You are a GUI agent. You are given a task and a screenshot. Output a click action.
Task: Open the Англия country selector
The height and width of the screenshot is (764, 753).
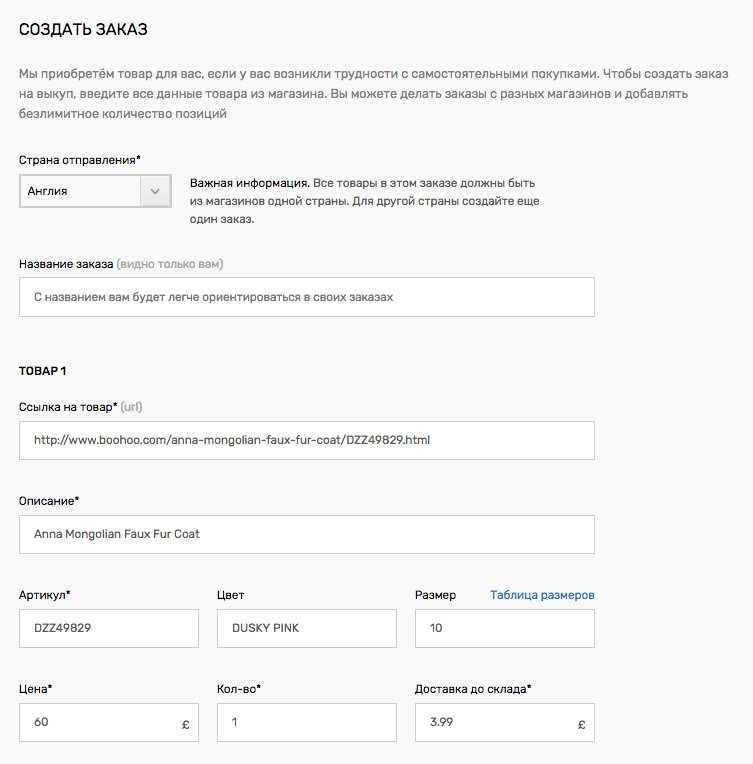tap(95, 191)
